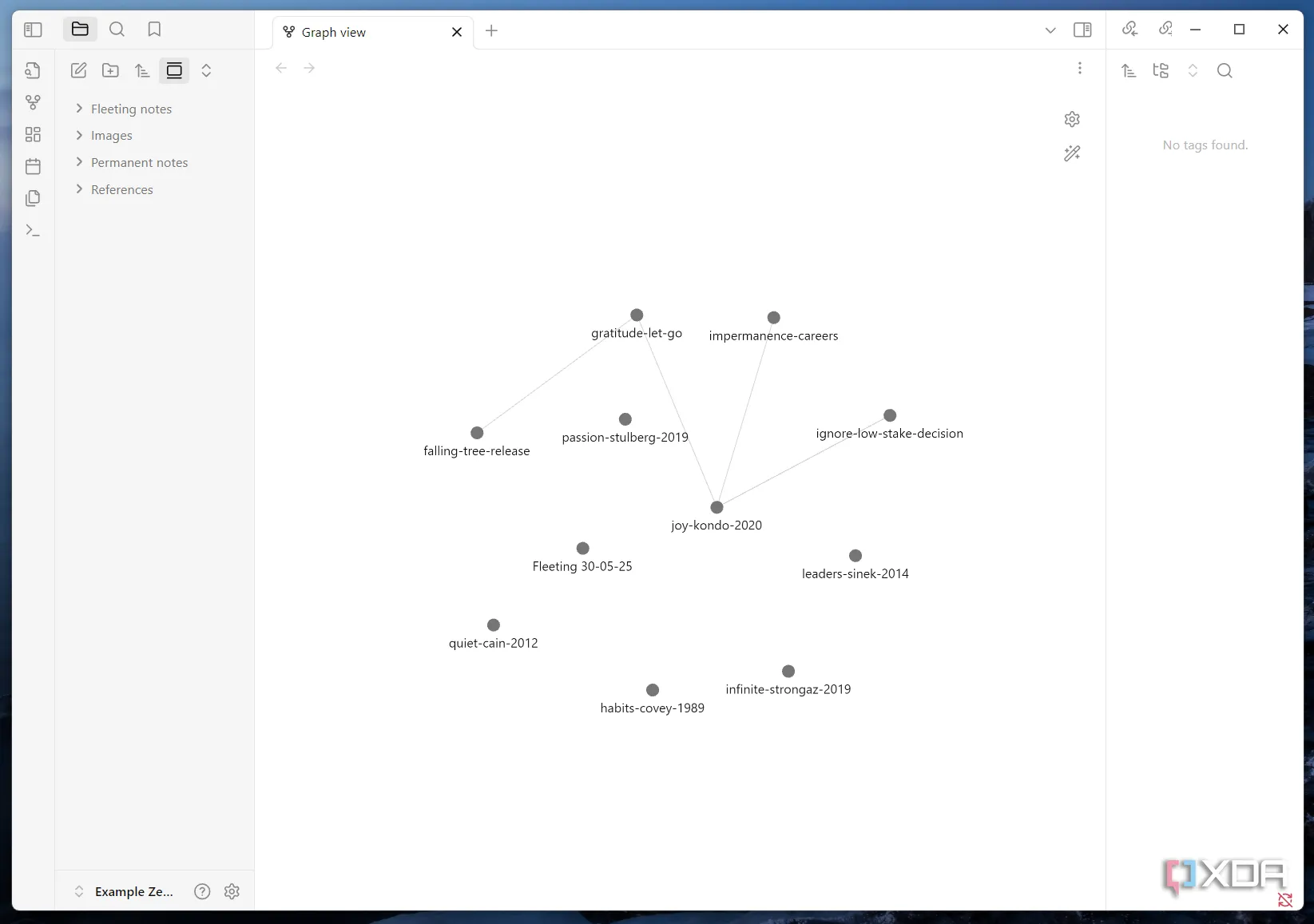The image size is (1314, 924).
Task: Open the tab list dropdown arrow
Action: tap(1050, 30)
